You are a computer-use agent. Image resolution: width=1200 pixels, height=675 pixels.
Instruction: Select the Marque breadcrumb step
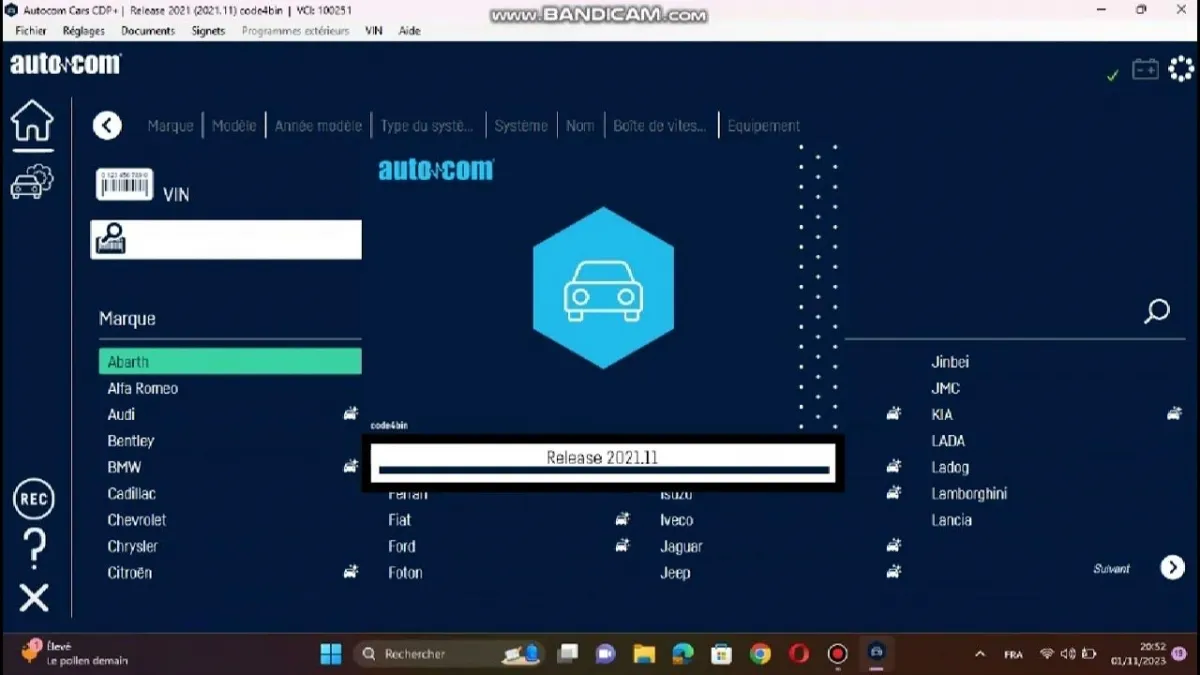170,126
